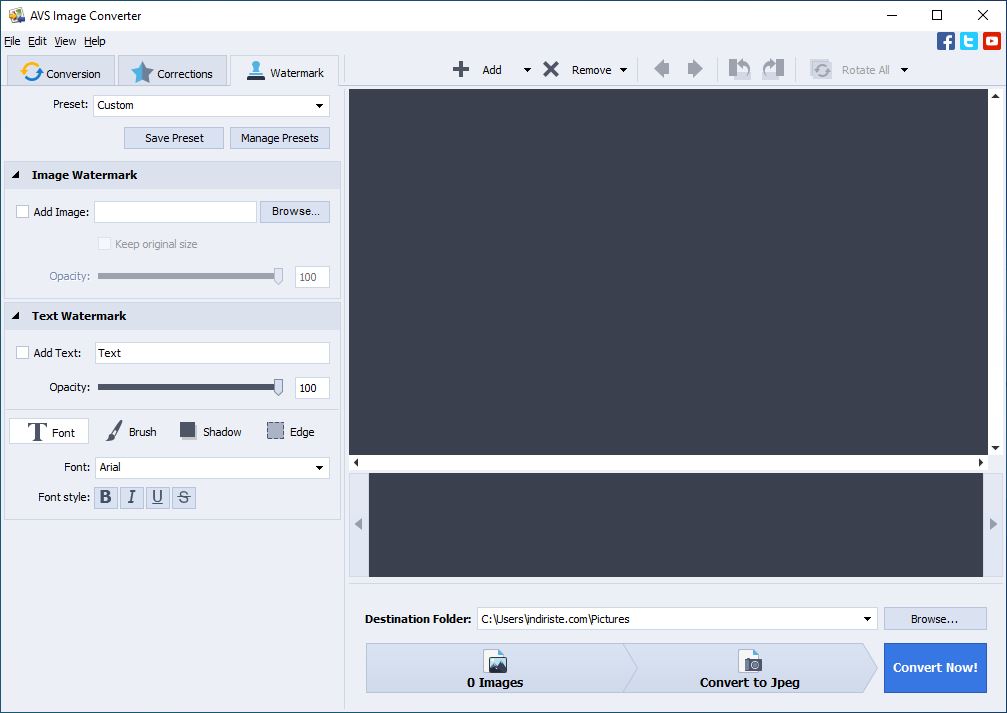
Task: Open the Help menu
Action: [x=94, y=41]
